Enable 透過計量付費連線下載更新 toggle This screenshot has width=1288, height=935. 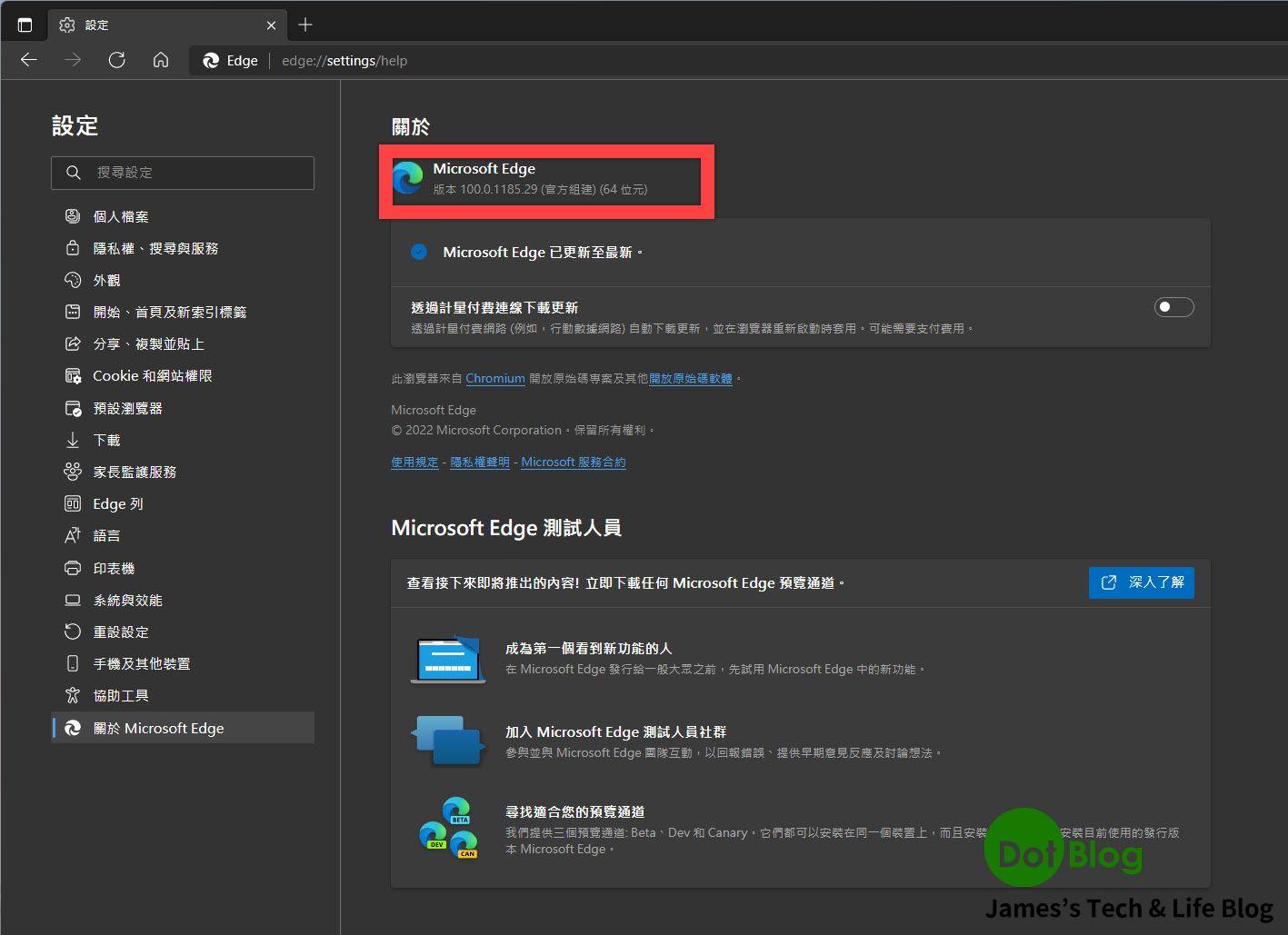point(1173,306)
